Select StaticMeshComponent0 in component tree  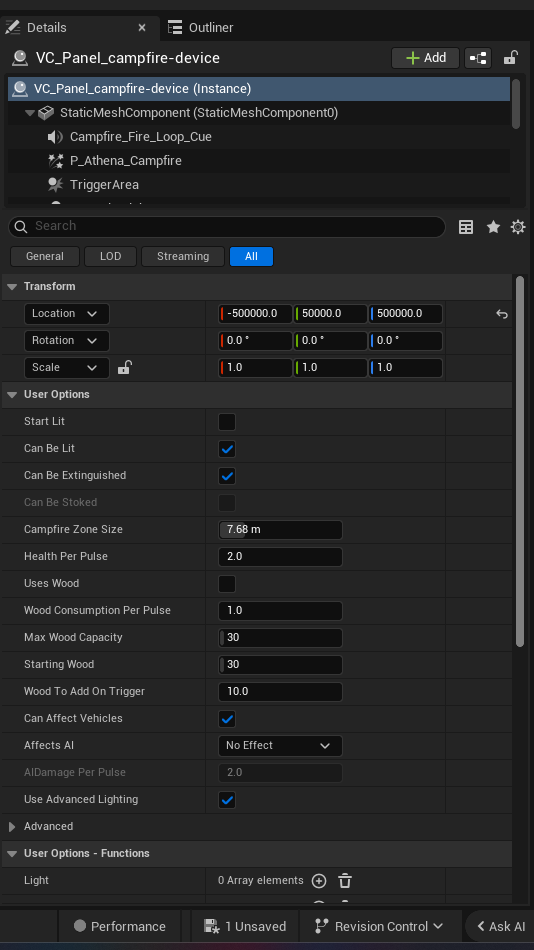click(199, 113)
